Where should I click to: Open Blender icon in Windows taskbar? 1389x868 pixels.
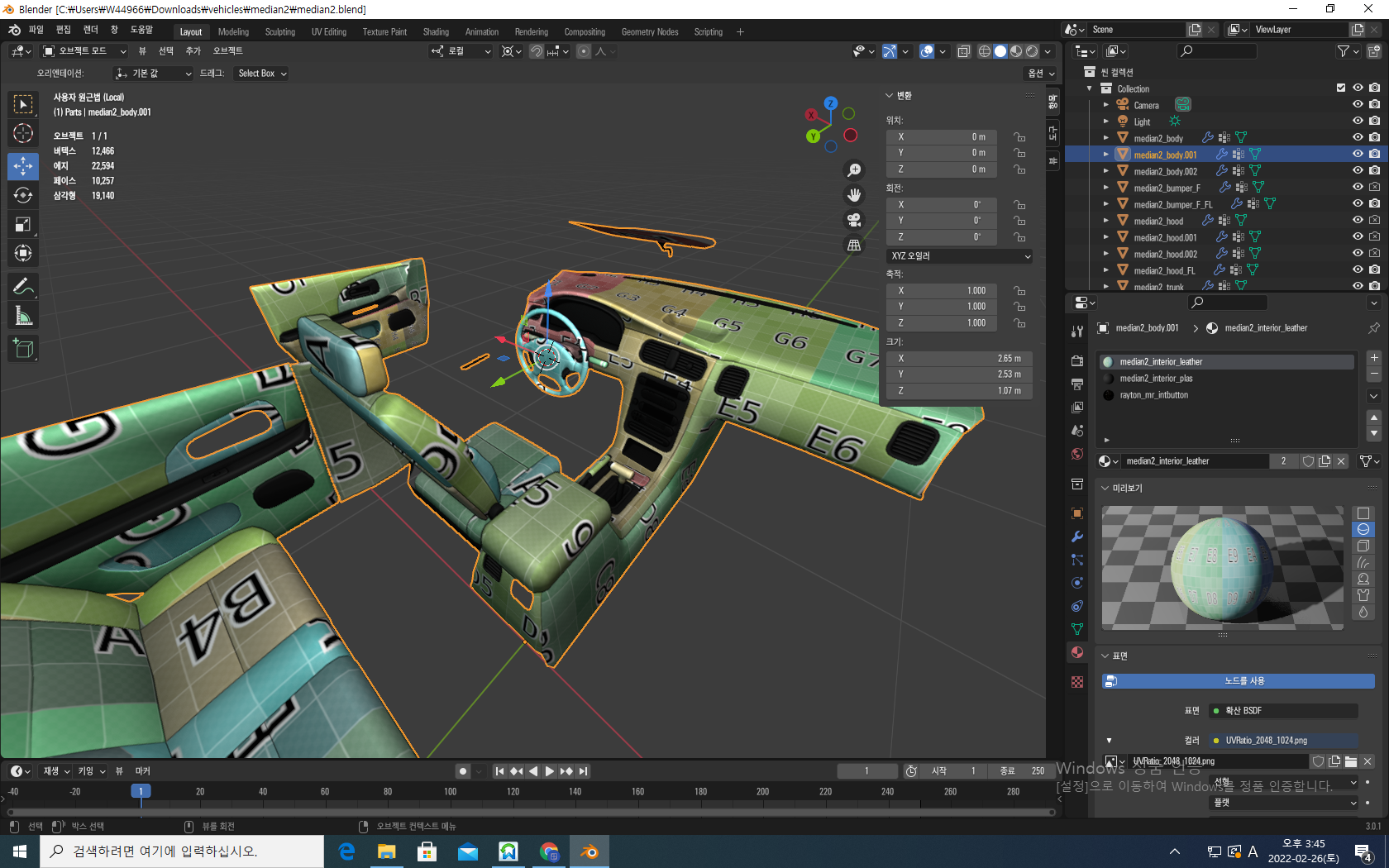[589, 851]
